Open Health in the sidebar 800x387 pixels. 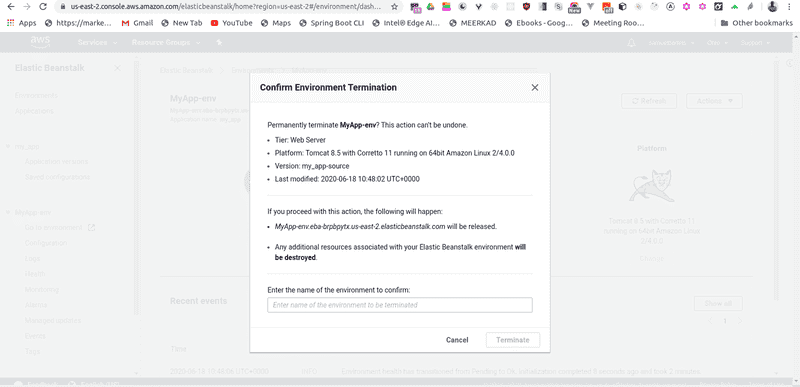coord(35,274)
